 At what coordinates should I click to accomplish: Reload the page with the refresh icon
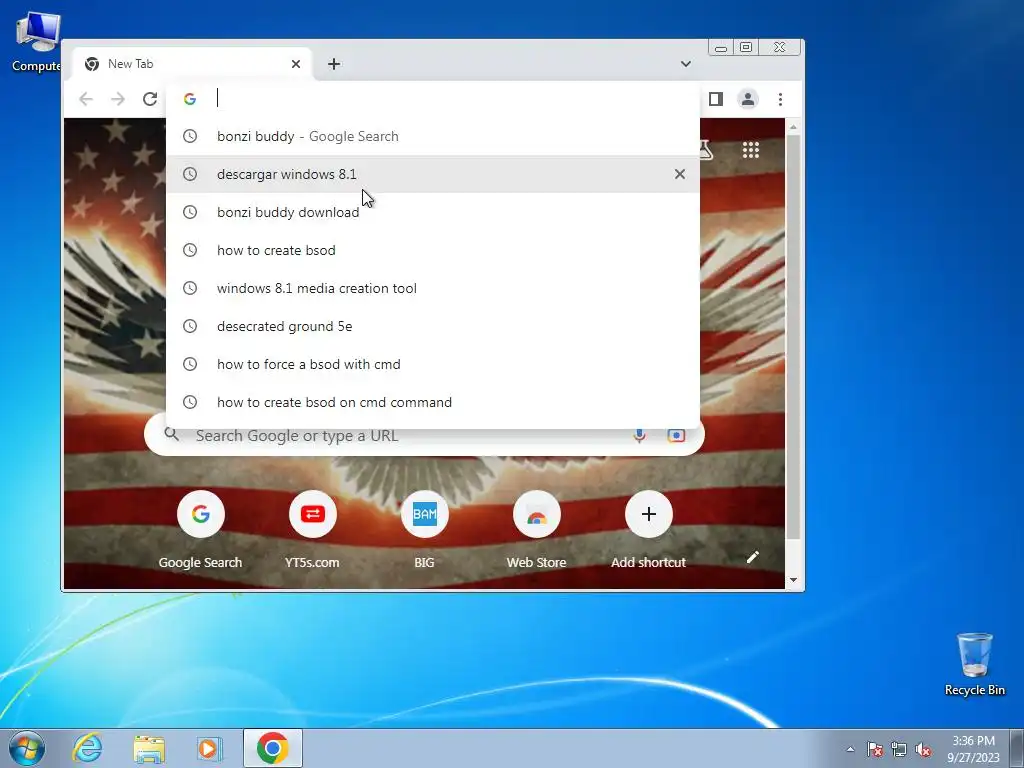pyautogui.click(x=150, y=99)
